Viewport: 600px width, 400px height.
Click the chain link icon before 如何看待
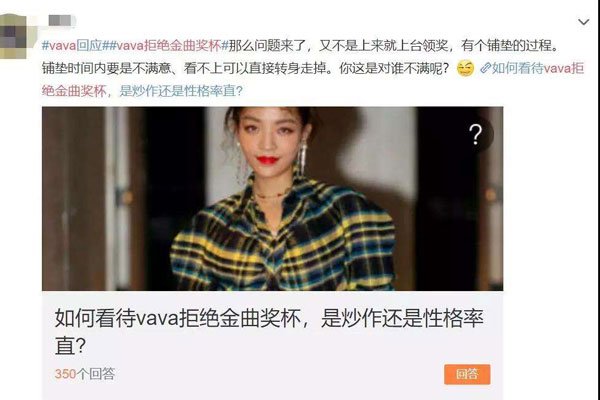click(x=485, y=68)
